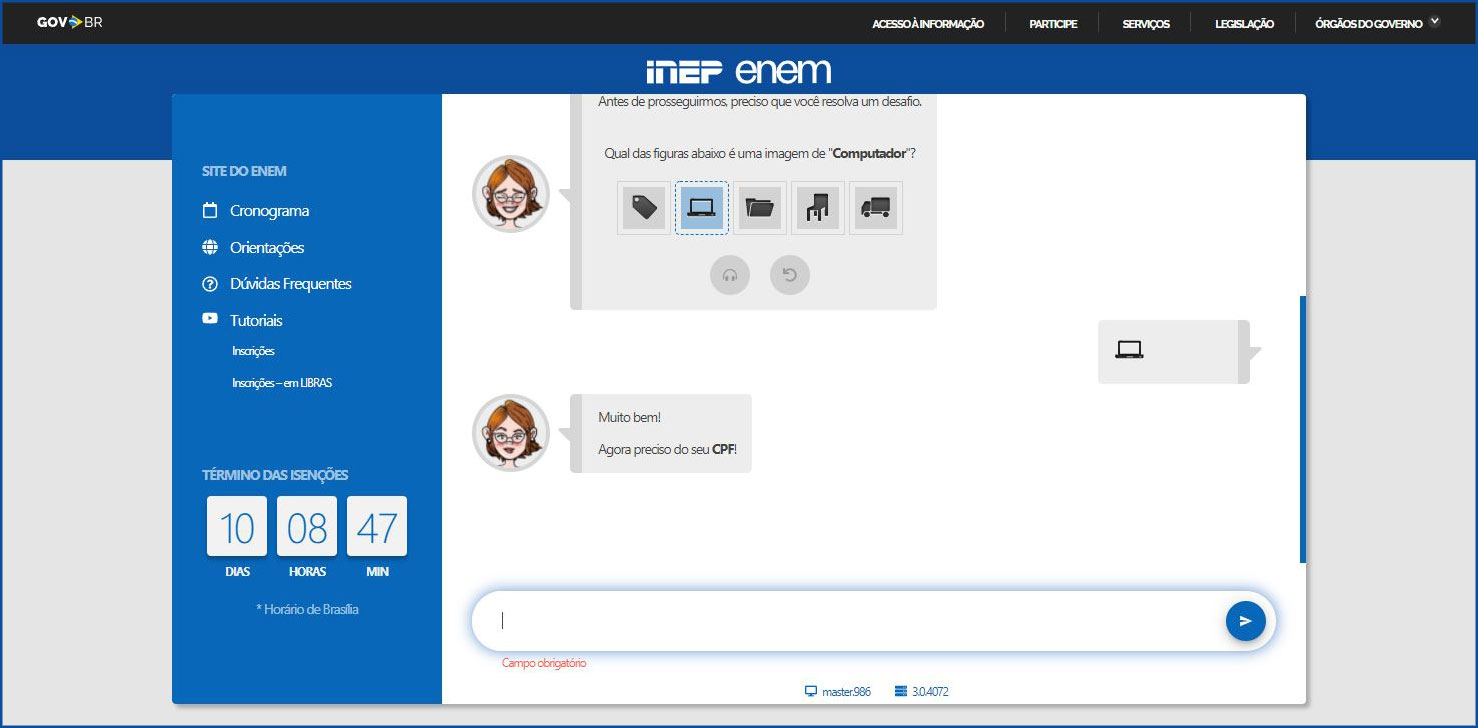Reload the captcha challenge
Screen dimensions: 1478x728
click(790, 275)
